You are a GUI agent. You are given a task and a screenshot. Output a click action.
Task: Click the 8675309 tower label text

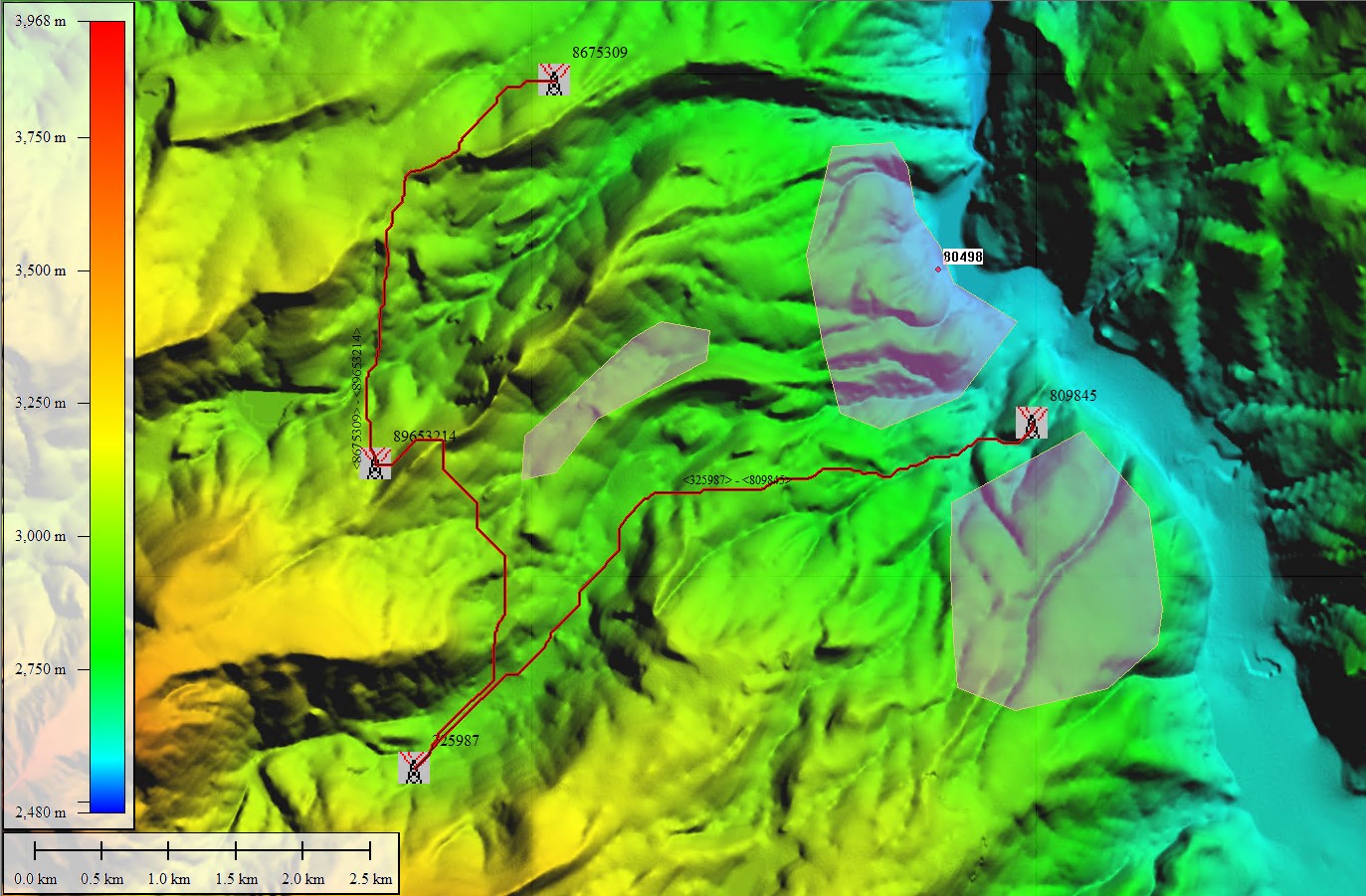[x=600, y=52]
